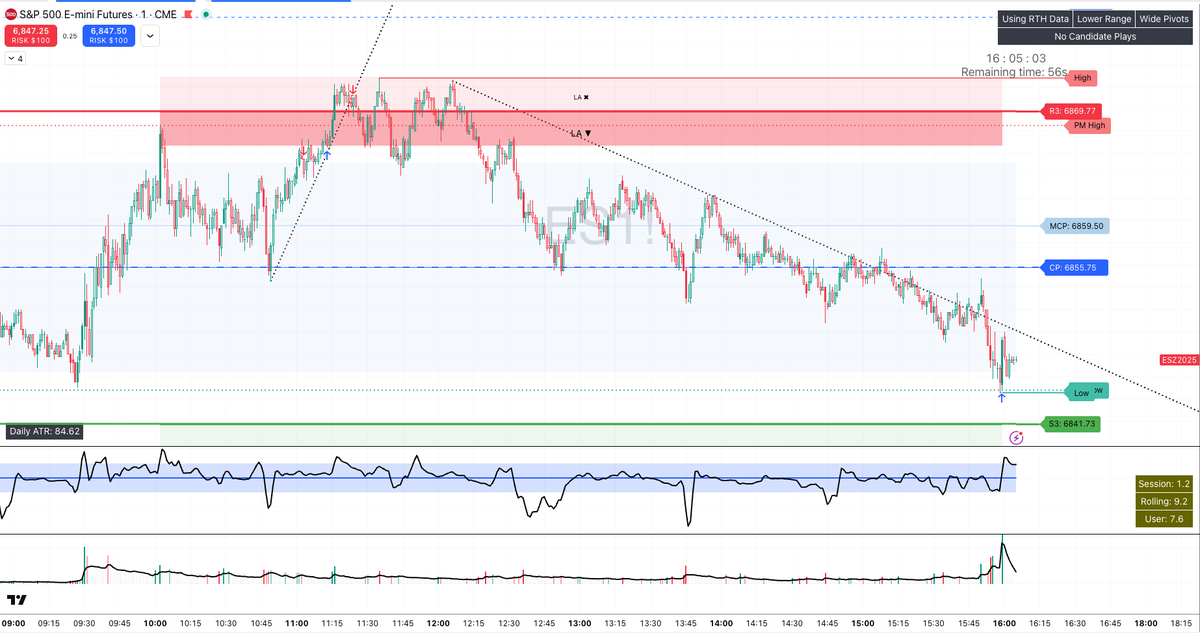Click the 18:15 time axis label
Screen dimensions: 1200x634
point(1181,622)
